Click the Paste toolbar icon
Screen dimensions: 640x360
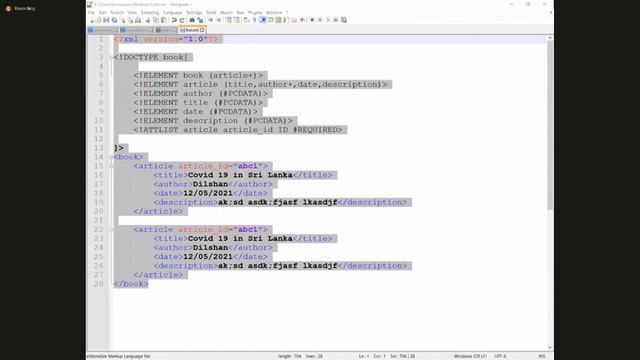164,20
